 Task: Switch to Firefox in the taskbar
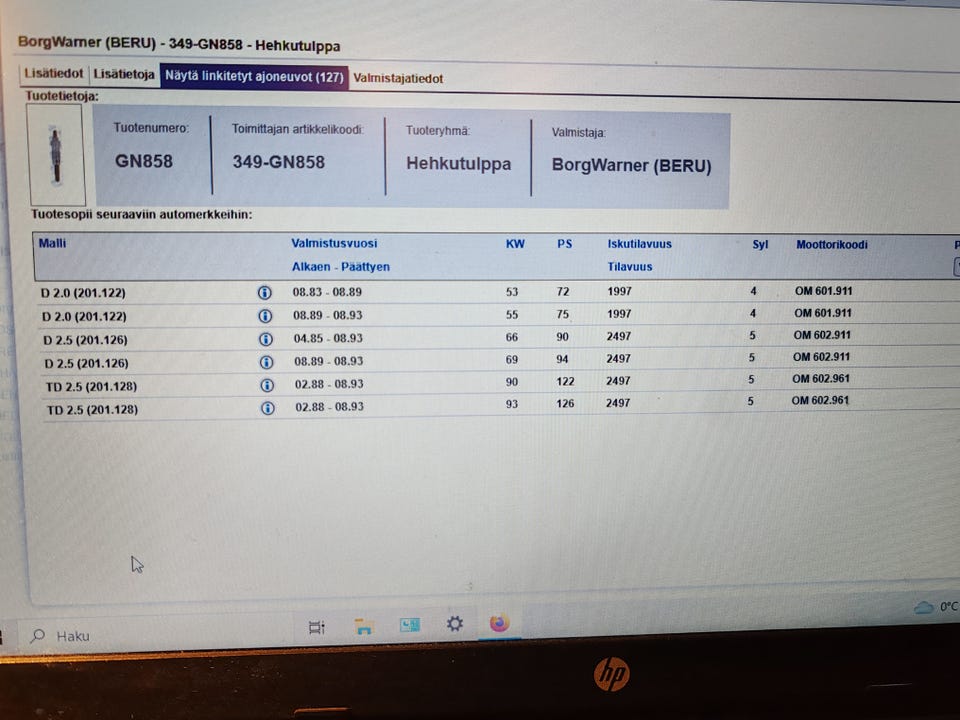(x=500, y=623)
